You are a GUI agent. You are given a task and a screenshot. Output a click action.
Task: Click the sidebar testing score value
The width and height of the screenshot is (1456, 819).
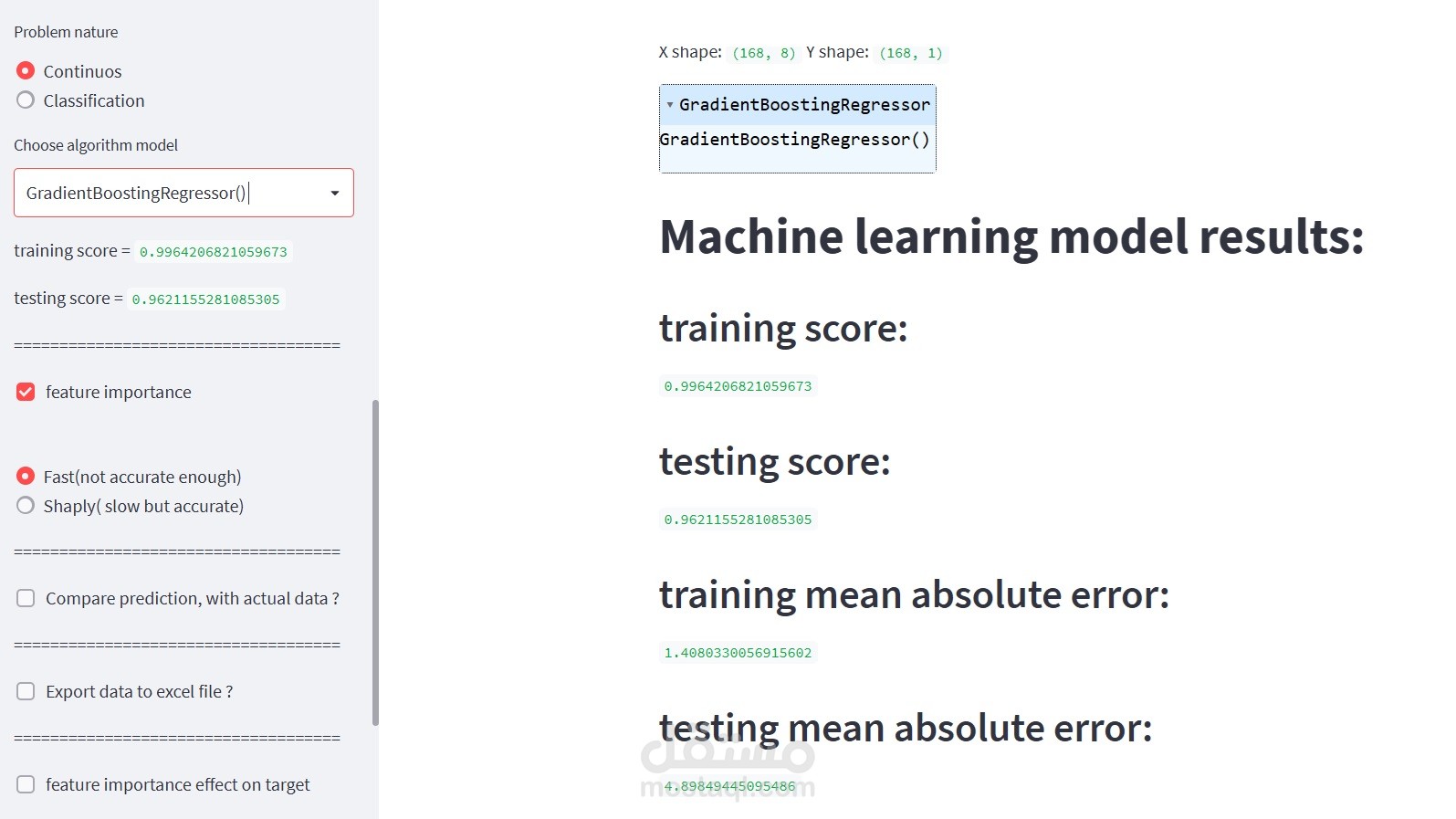(x=205, y=299)
